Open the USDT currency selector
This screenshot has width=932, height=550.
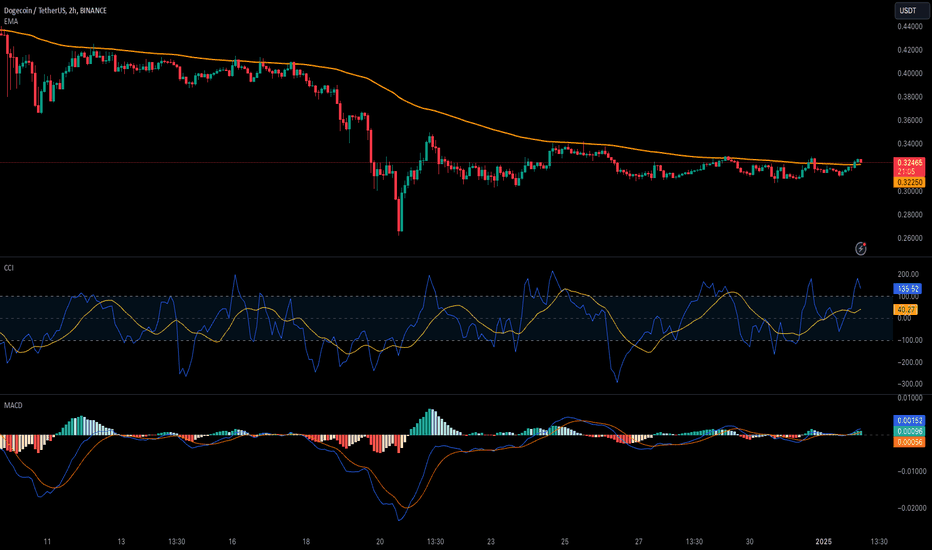point(912,10)
